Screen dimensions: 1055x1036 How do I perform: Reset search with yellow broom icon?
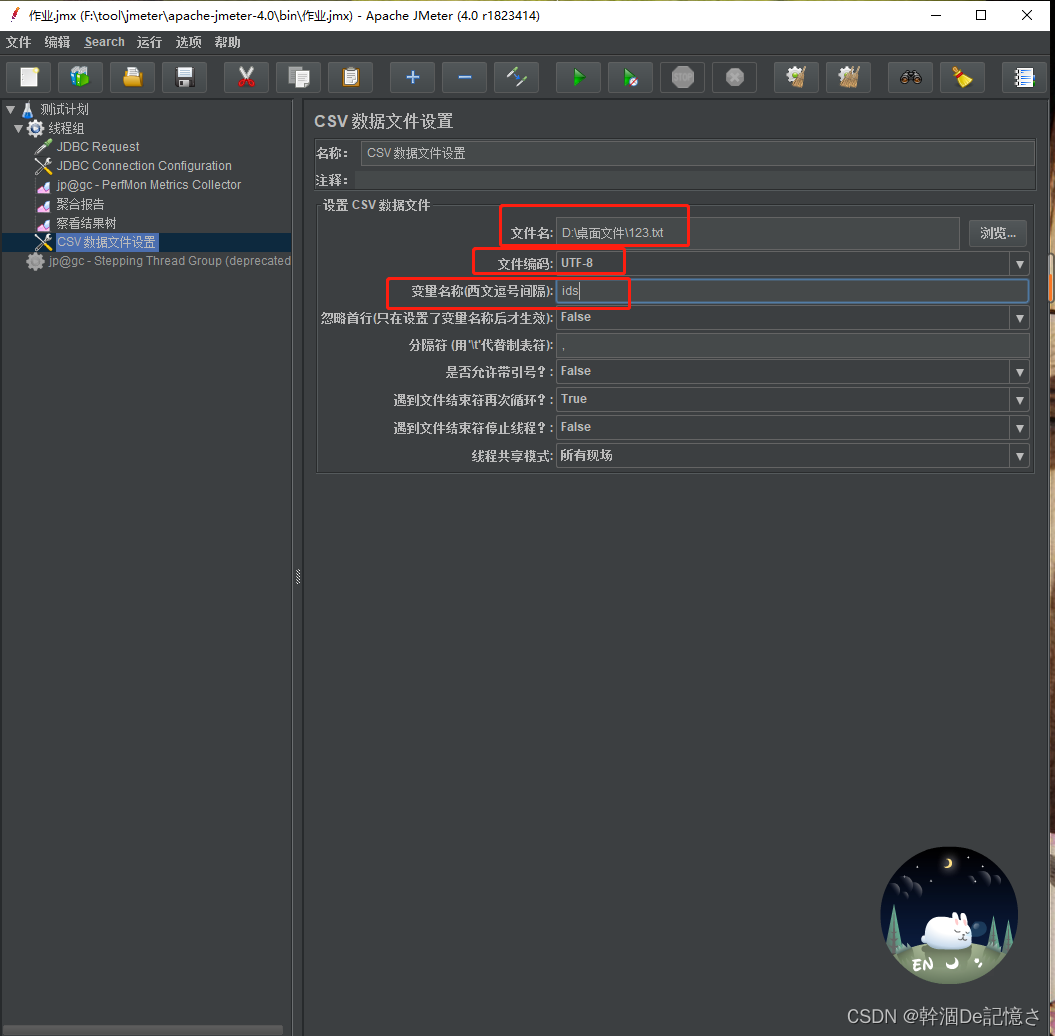click(962, 77)
